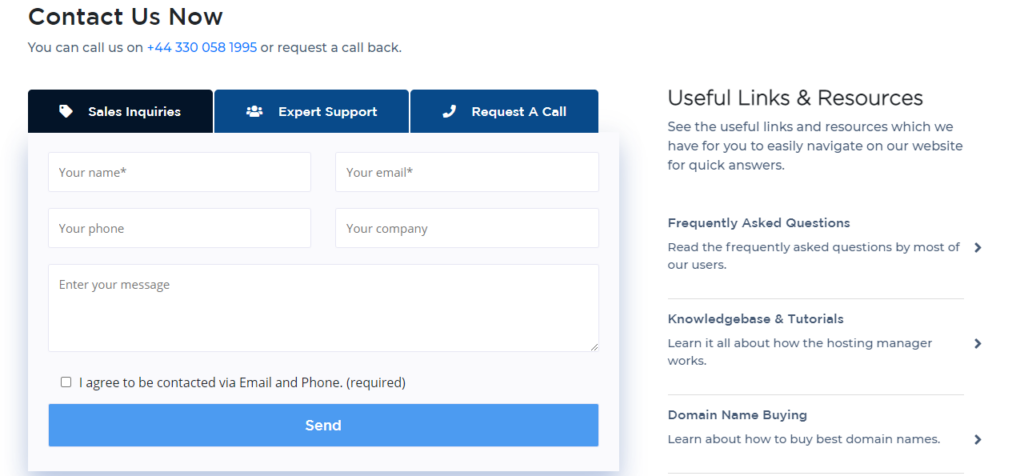The width and height of the screenshot is (1024, 476).
Task: Click the phone icon on Request A Call
Action: click(x=449, y=111)
